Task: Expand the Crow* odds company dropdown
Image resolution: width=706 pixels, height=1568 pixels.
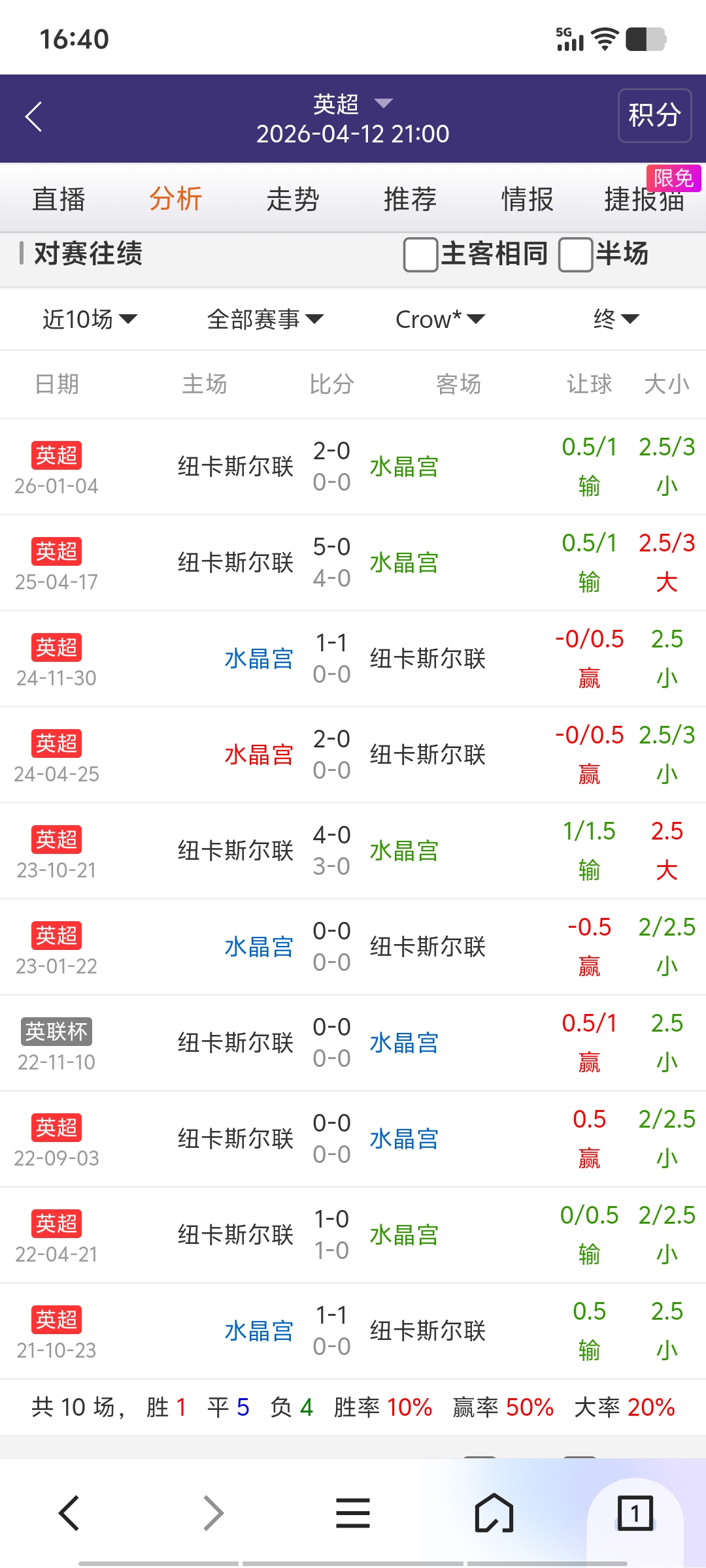Action: [440, 319]
